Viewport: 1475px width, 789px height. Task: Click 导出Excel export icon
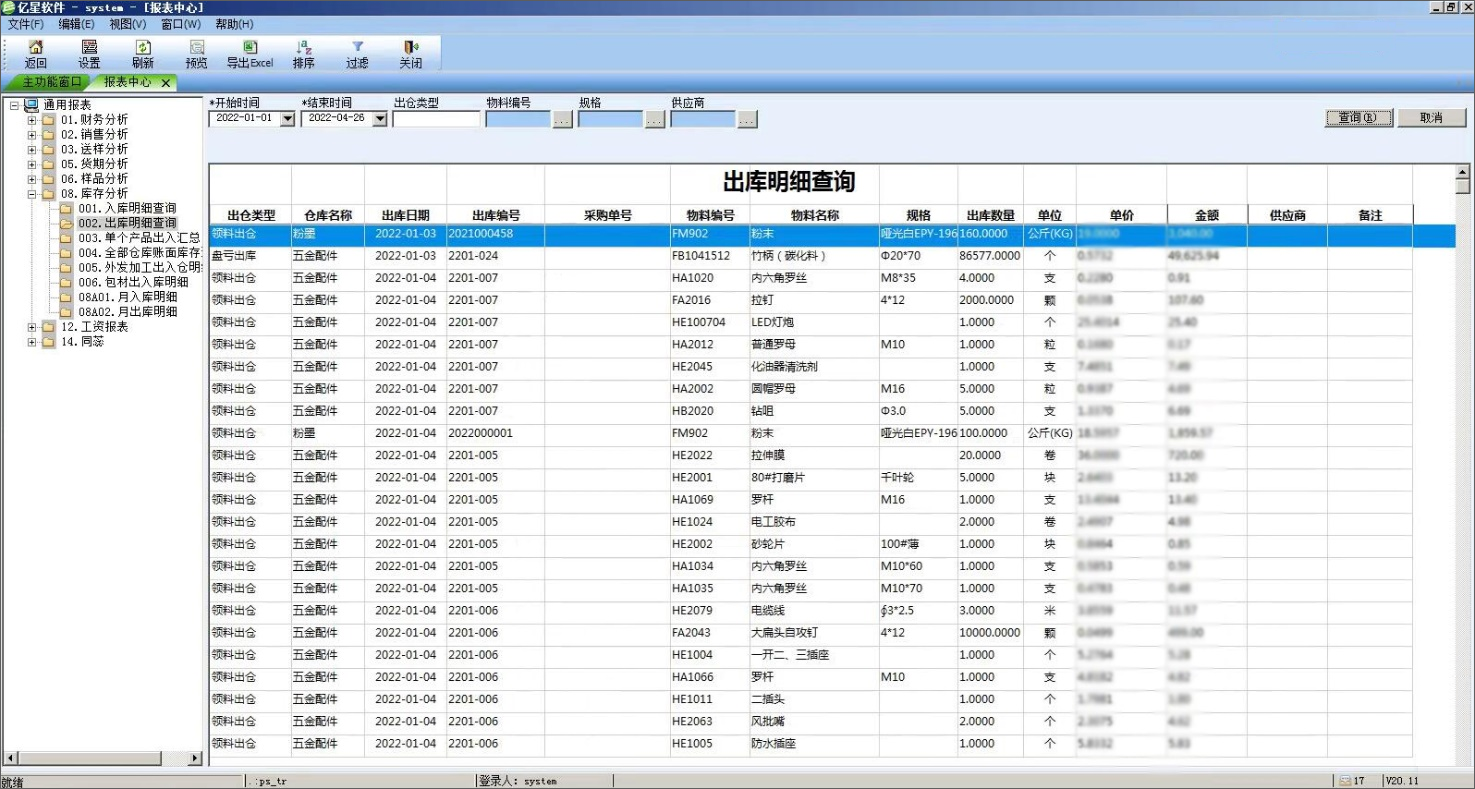250,47
